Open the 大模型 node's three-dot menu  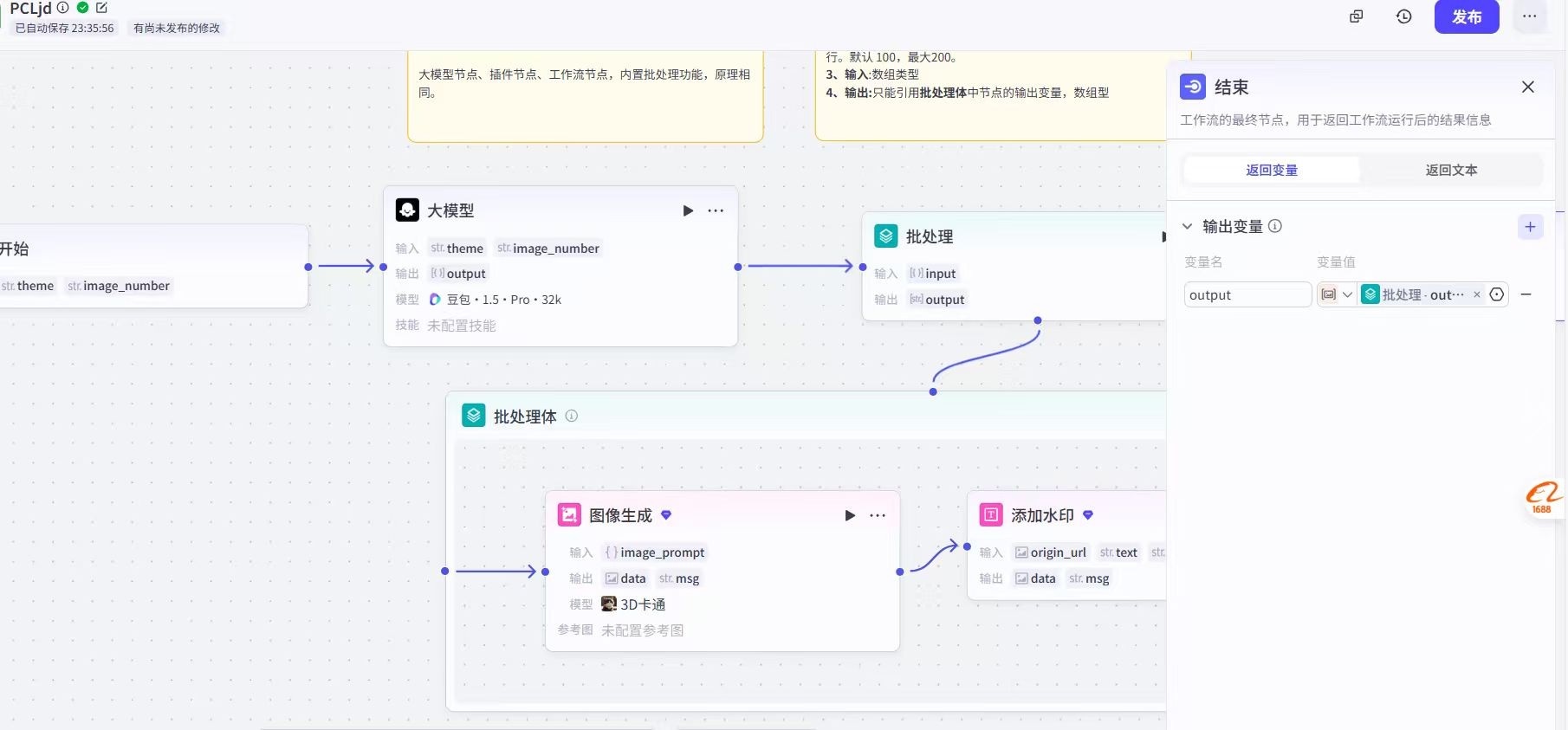coord(716,210)
